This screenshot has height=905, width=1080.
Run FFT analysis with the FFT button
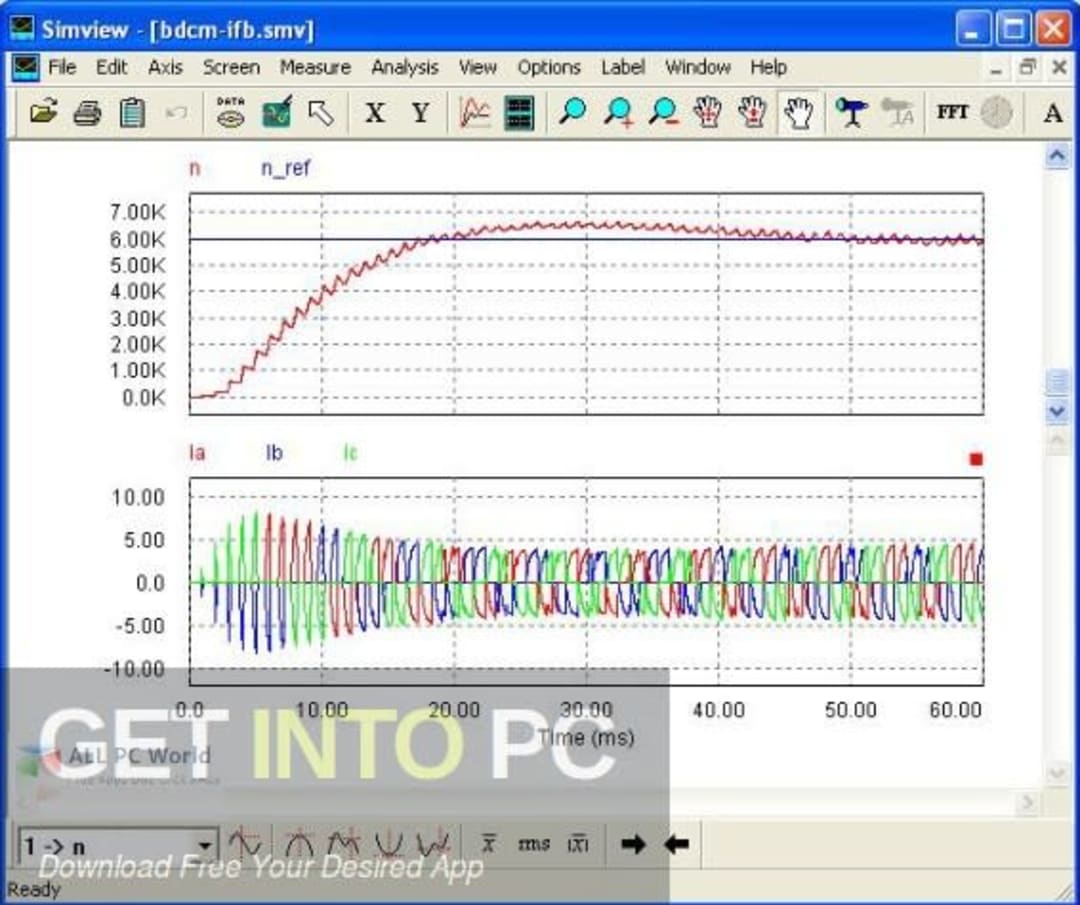click(x=952, y=112)
